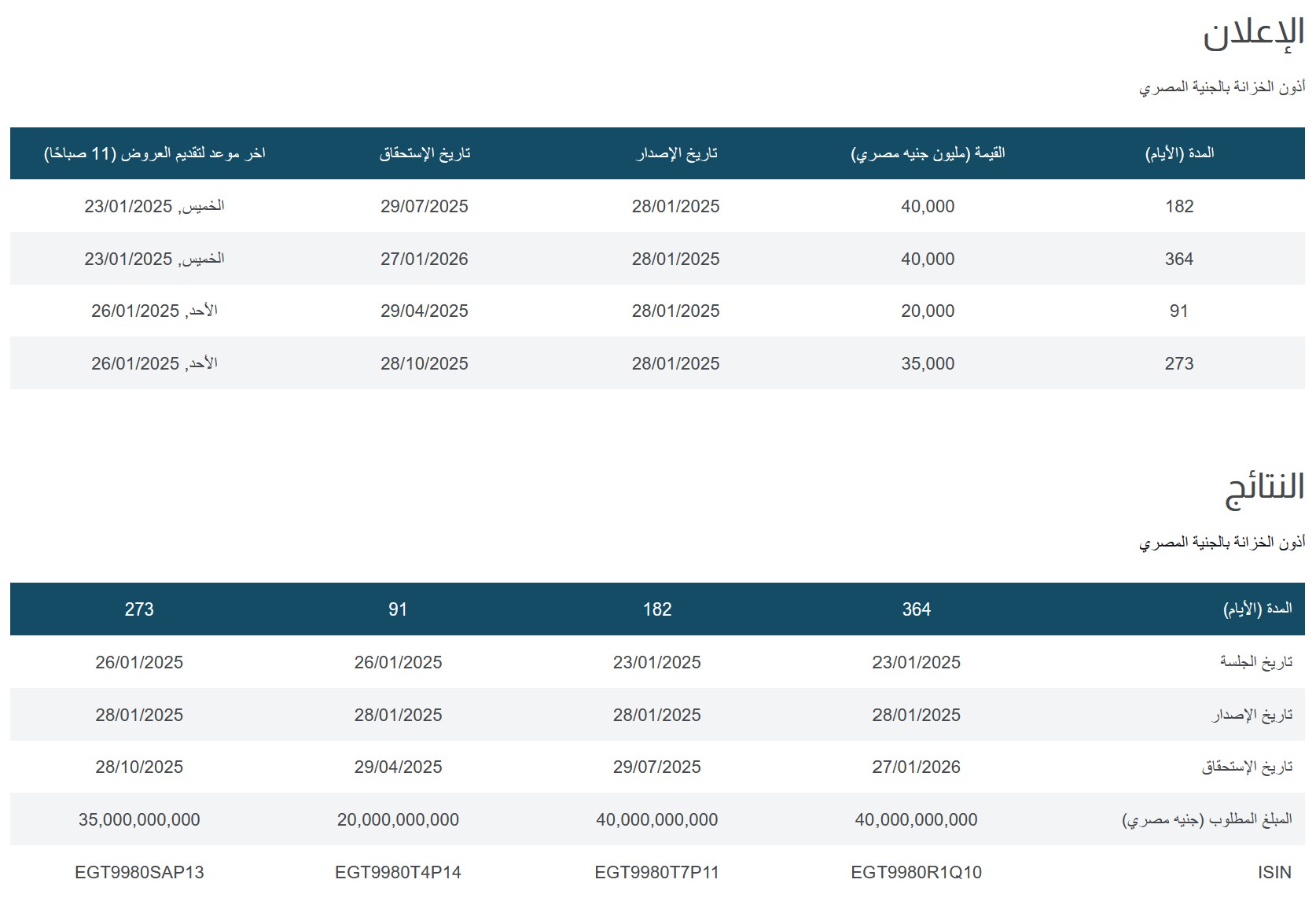Click the 40,000 value in the 182-day row
This screenshot has width=1316, height=920.
[928, 206]
